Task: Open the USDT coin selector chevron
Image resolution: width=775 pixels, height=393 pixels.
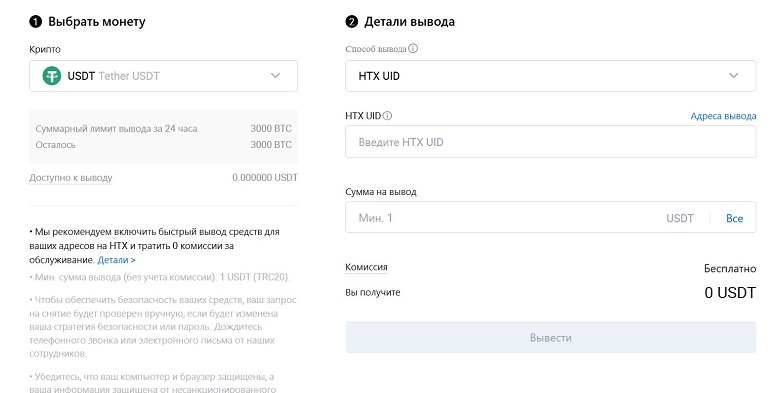Action: point(275,76)
